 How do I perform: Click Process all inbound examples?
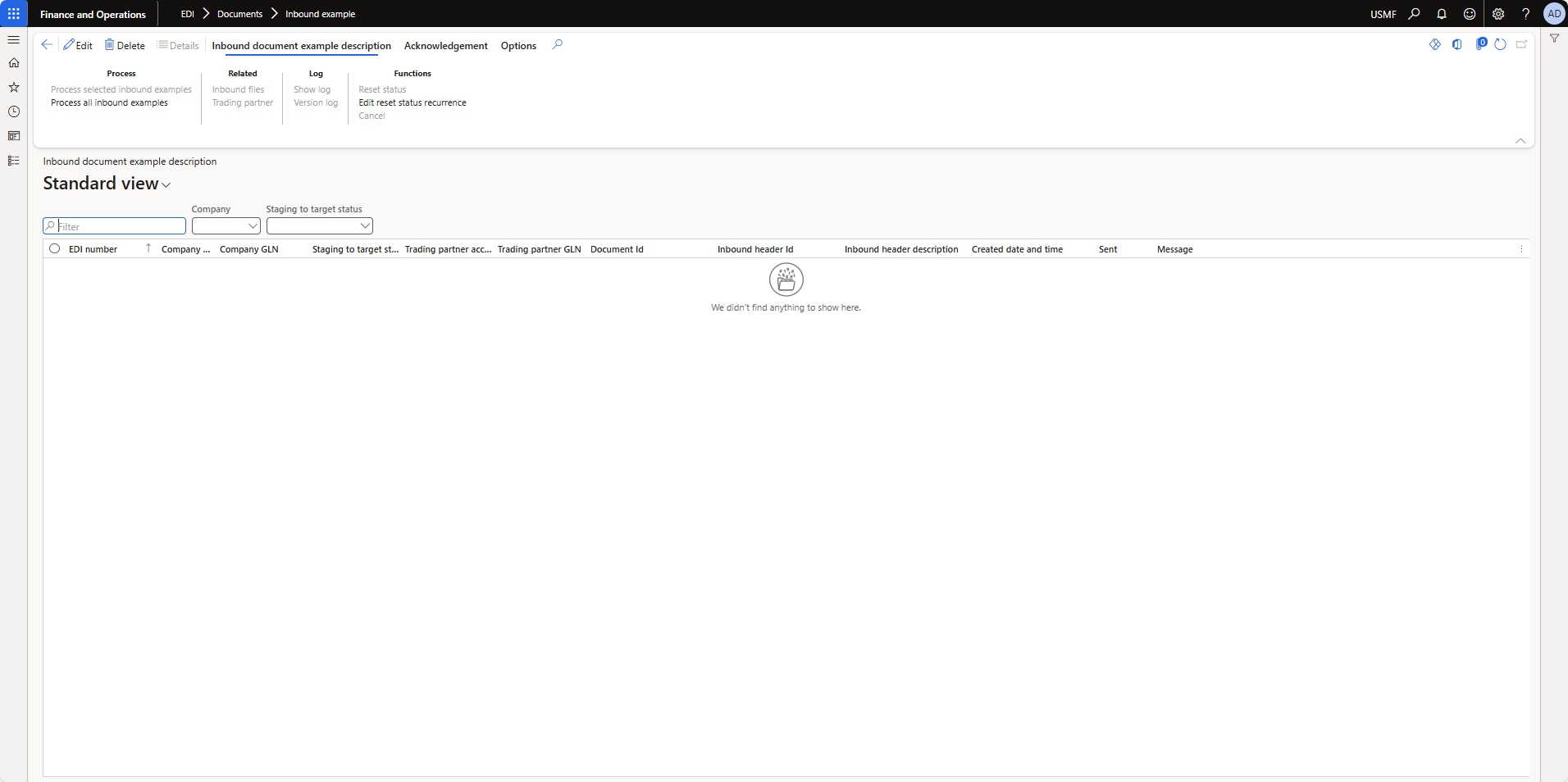point(109,103)
